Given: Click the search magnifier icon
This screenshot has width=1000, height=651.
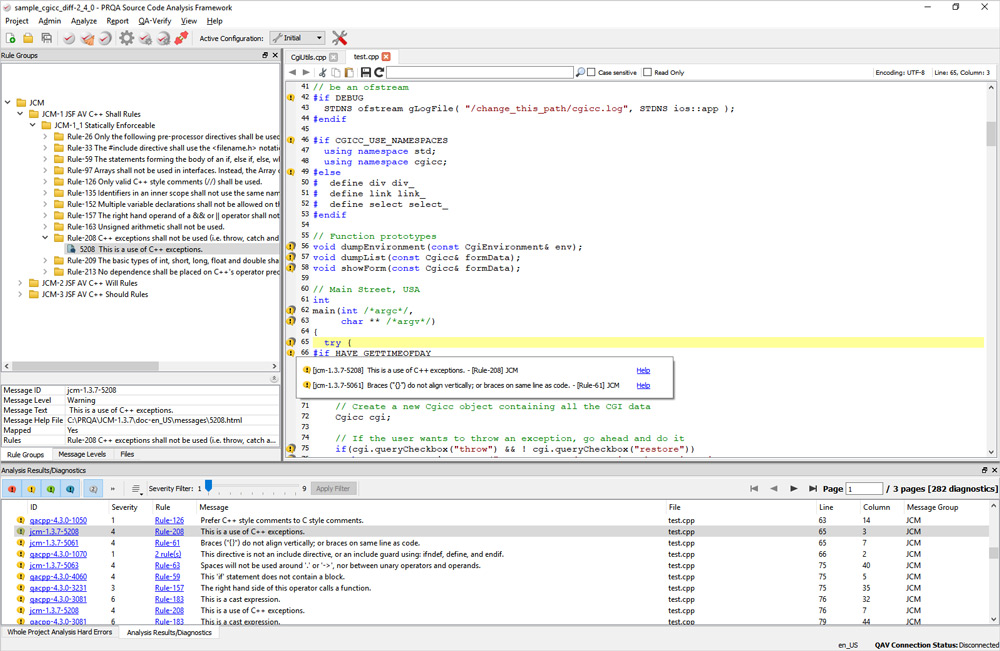Looking at the screenshot, I should click(580, 73).
